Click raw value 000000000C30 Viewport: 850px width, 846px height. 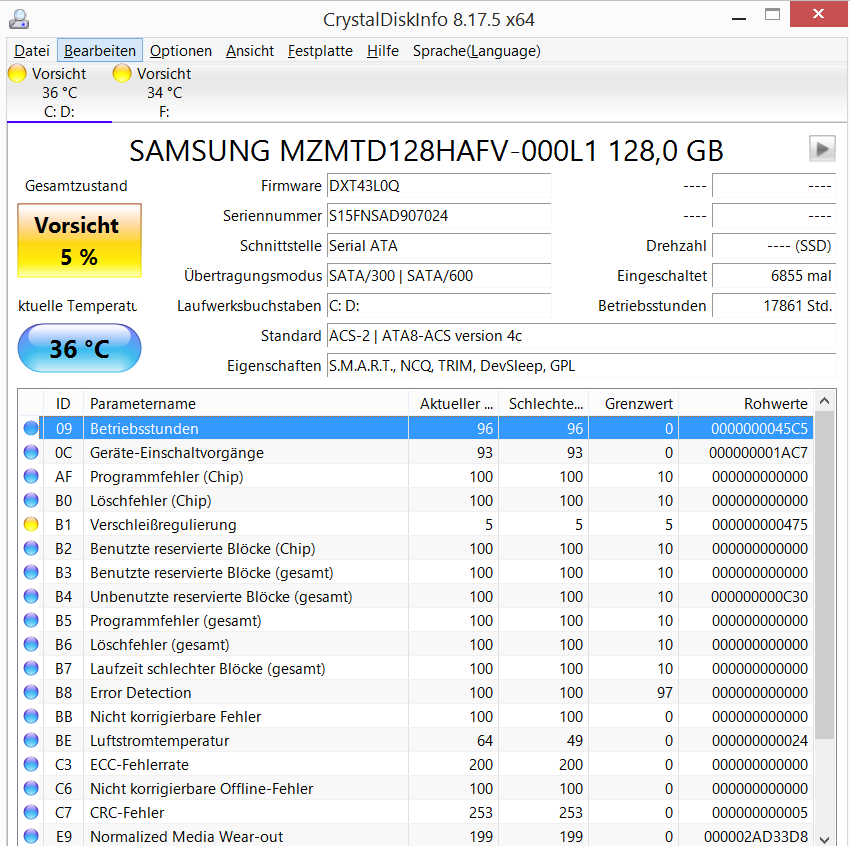pyautogui.click(x=759, y=596)
